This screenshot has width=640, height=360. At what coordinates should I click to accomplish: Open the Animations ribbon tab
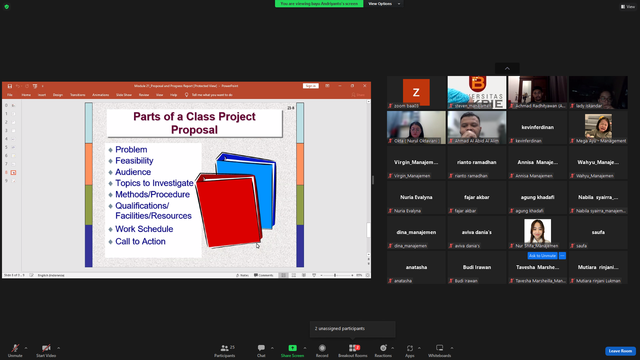(x=100, y=95)
